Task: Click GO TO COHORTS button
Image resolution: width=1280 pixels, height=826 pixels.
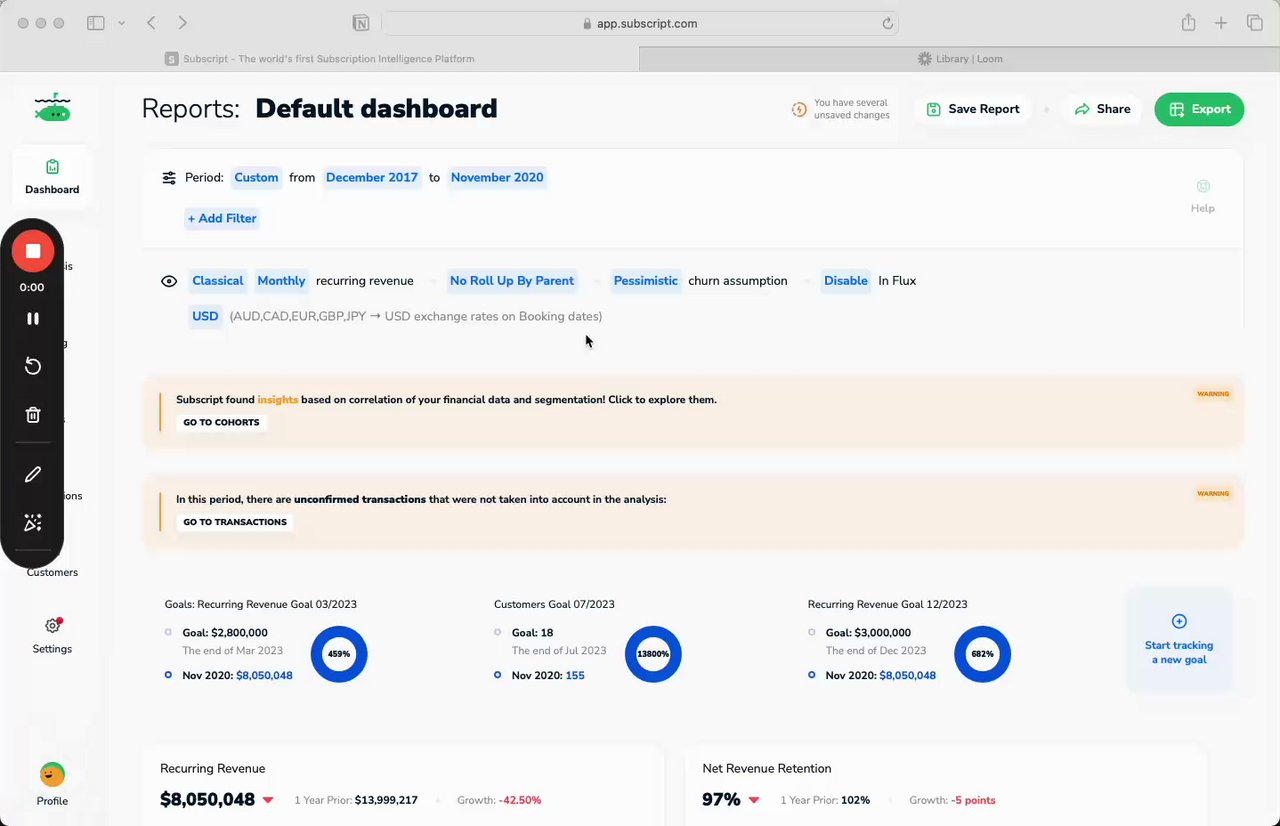Action: pyautogui.click(x=221, y=422)
